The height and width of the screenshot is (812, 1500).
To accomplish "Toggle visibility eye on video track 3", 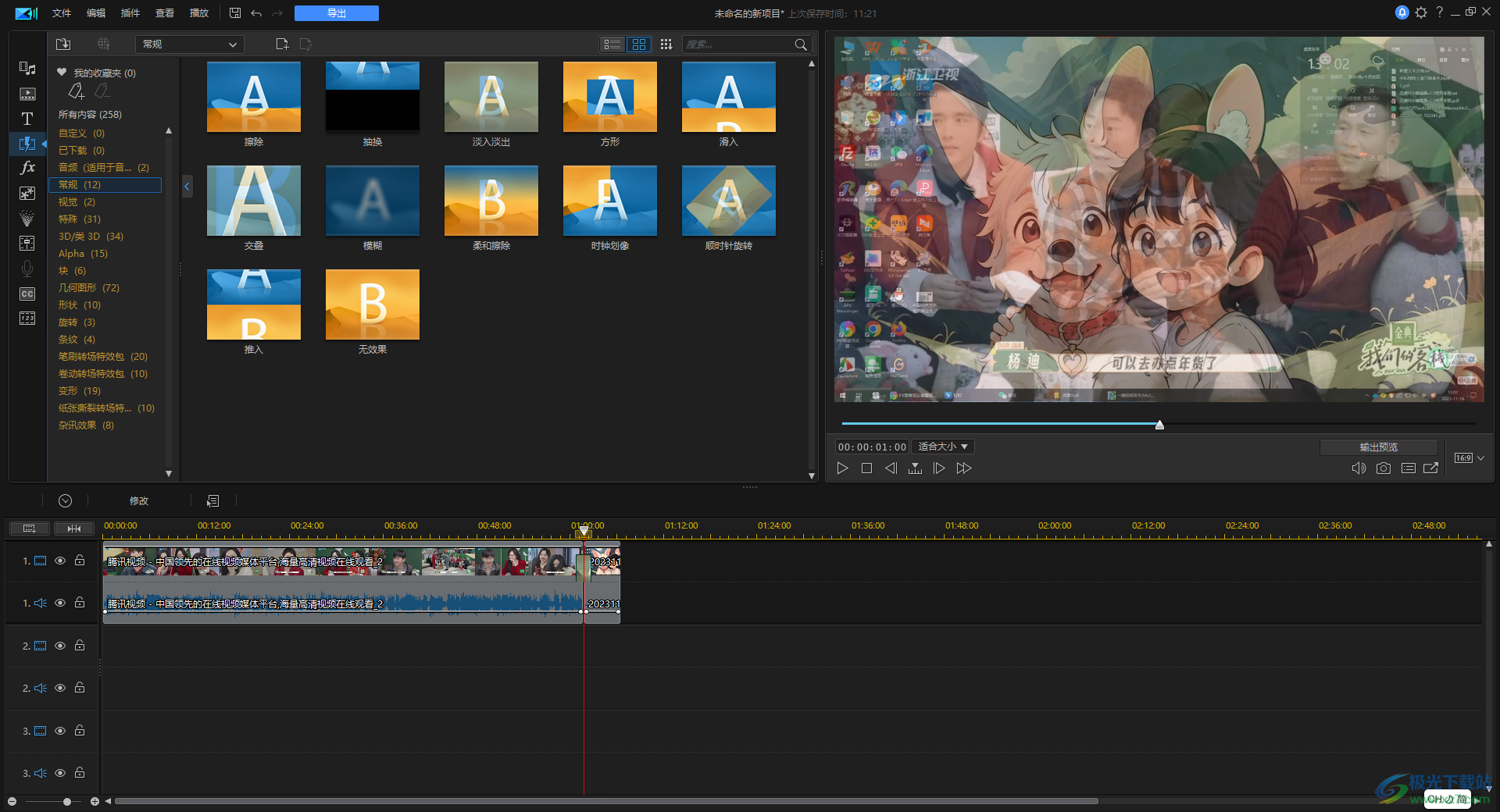I will tap(60, 731).
